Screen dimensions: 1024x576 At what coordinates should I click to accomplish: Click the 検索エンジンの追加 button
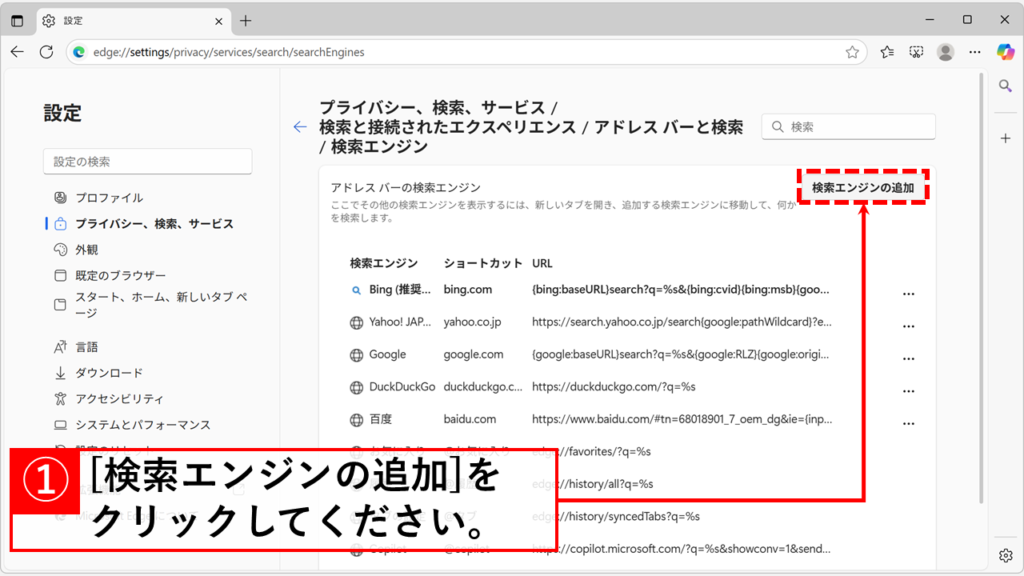pyautogui.click(x=863, y=187)
